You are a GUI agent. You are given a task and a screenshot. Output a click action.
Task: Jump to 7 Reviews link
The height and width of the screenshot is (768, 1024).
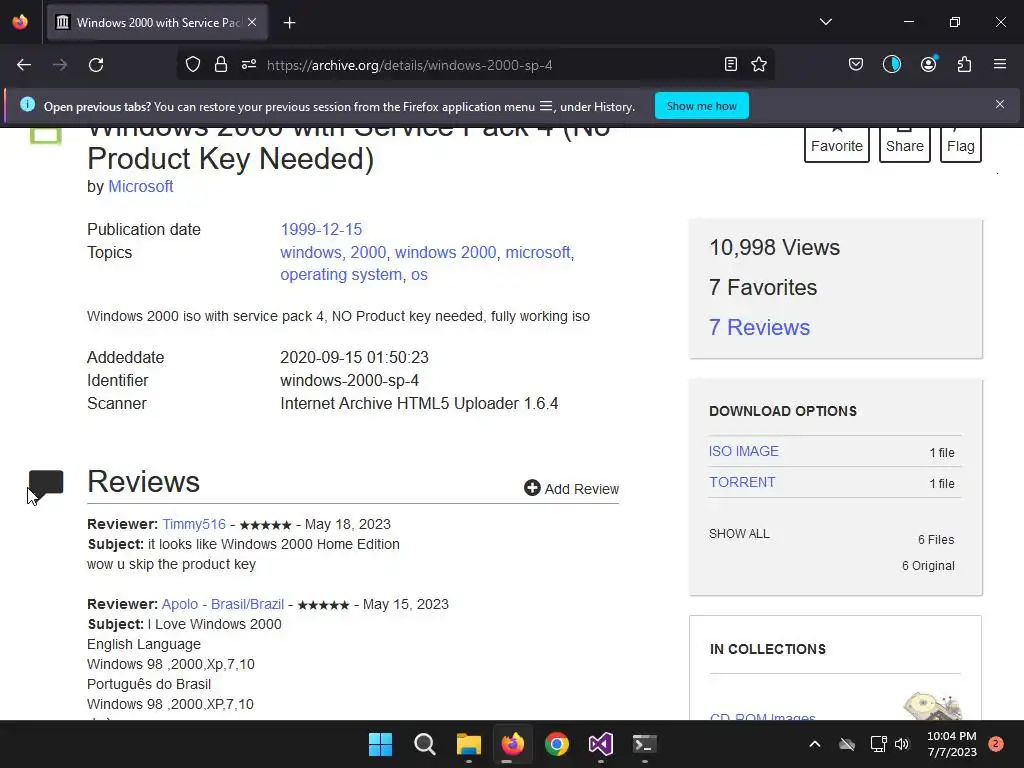click(x=760, y=327)
